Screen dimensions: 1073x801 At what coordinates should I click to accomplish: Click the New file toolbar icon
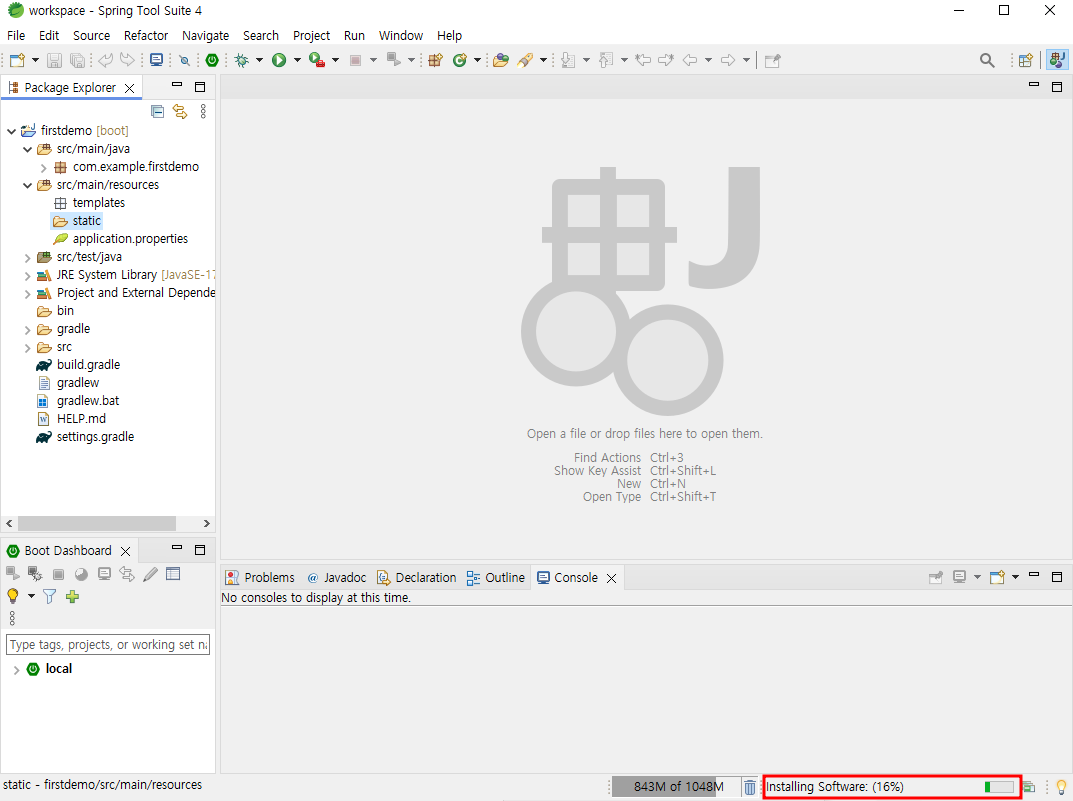pos(17,60)
